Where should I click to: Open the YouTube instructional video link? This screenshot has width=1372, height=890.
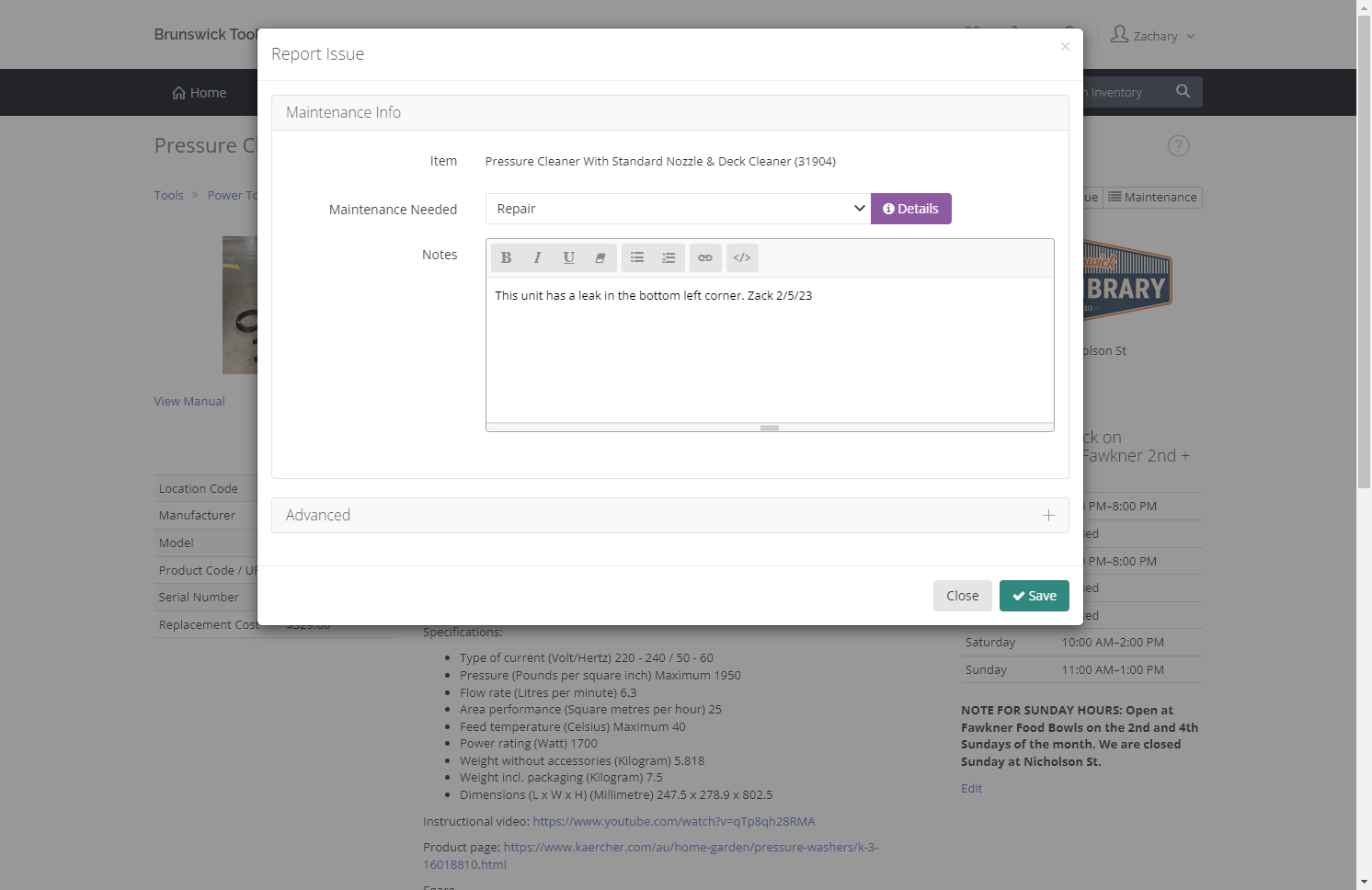coord(674,822)
